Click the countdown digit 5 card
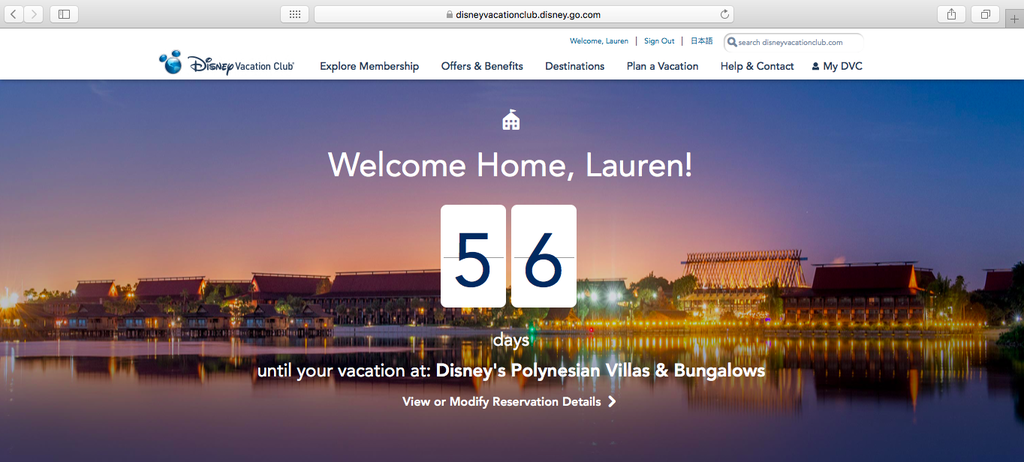The width and height of the screenshot is (1024, 462). (473, 256)
